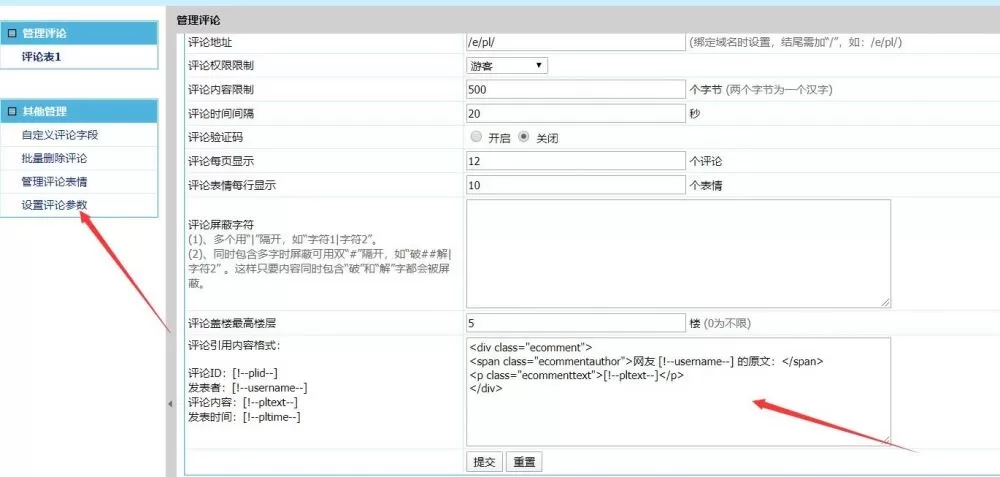Click the 发表者：[!--username--] line

tap(248, 388)
